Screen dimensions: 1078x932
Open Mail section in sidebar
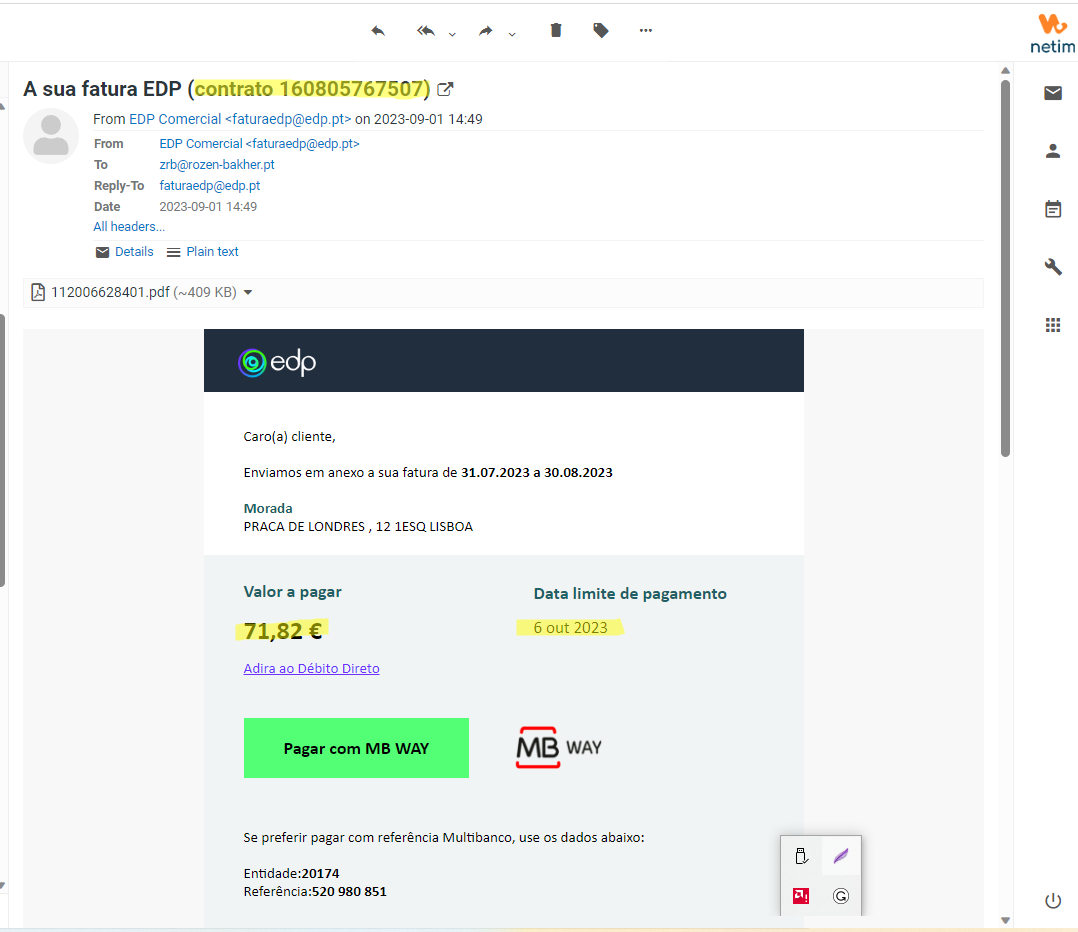coord(1053,93)
